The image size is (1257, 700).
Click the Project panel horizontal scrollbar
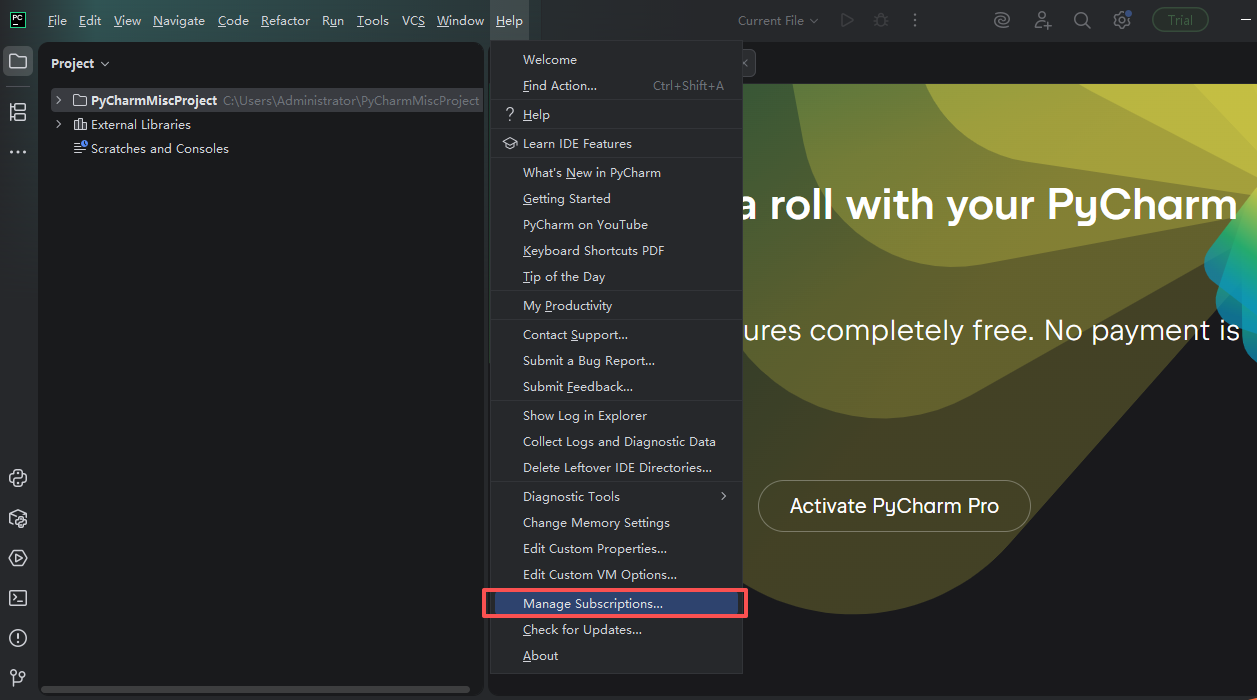pyautogui.click(x=255, y=689)
